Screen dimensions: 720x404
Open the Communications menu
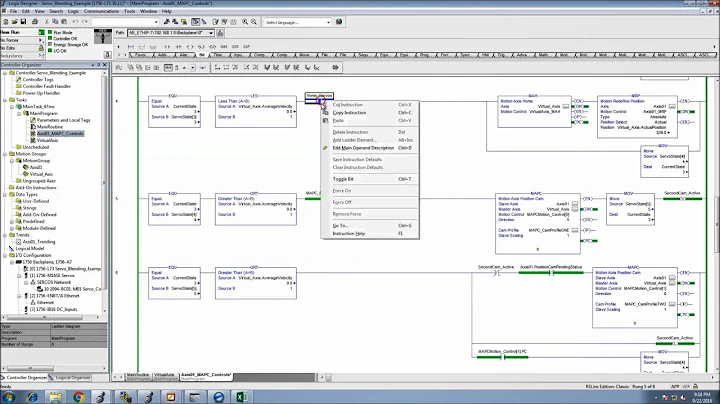101,11
